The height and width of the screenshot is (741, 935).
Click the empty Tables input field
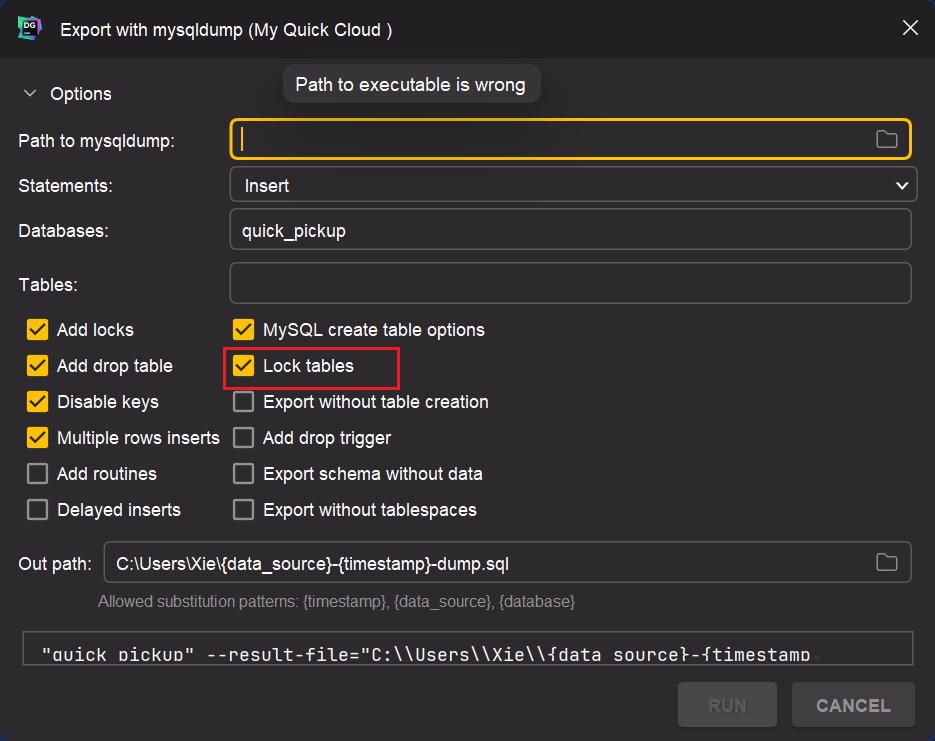(x=571, y=283)
